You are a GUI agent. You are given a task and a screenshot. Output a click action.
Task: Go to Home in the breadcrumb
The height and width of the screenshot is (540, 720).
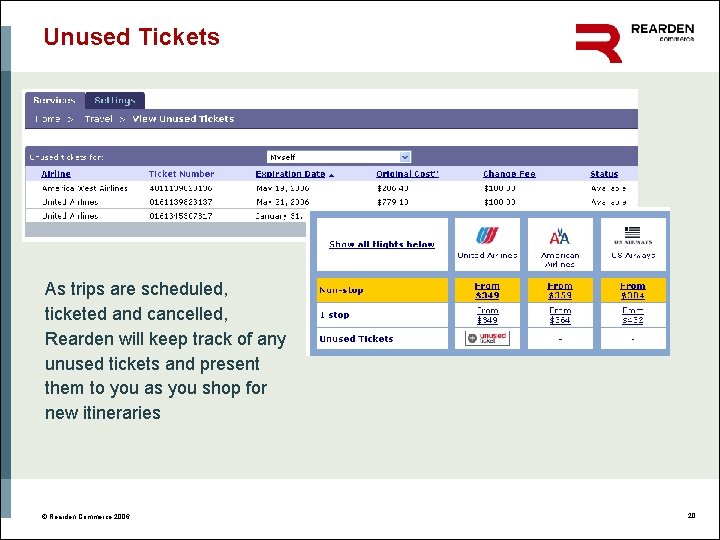coord(48,119)
